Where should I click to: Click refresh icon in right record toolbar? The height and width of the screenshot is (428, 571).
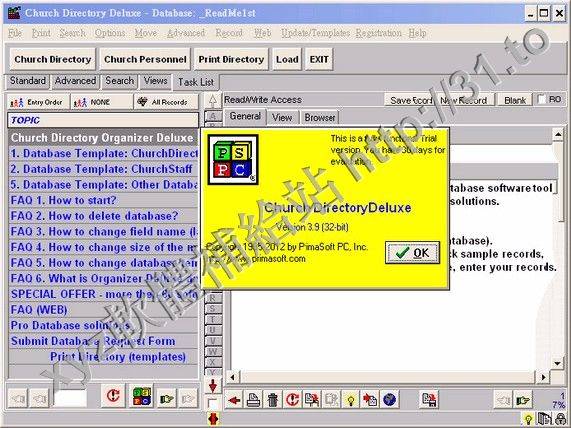[x=292, y=400]
